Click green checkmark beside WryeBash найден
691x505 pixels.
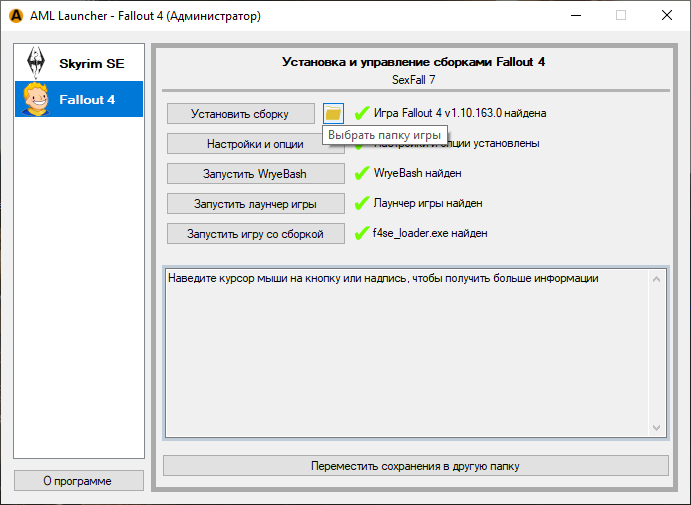click(x=362, y=173)
